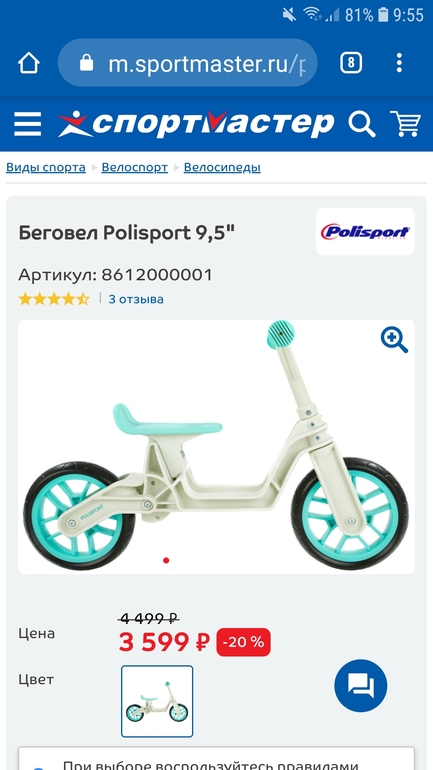433x770 pixels.
Task: Tap the star rating
Action: 54,299
